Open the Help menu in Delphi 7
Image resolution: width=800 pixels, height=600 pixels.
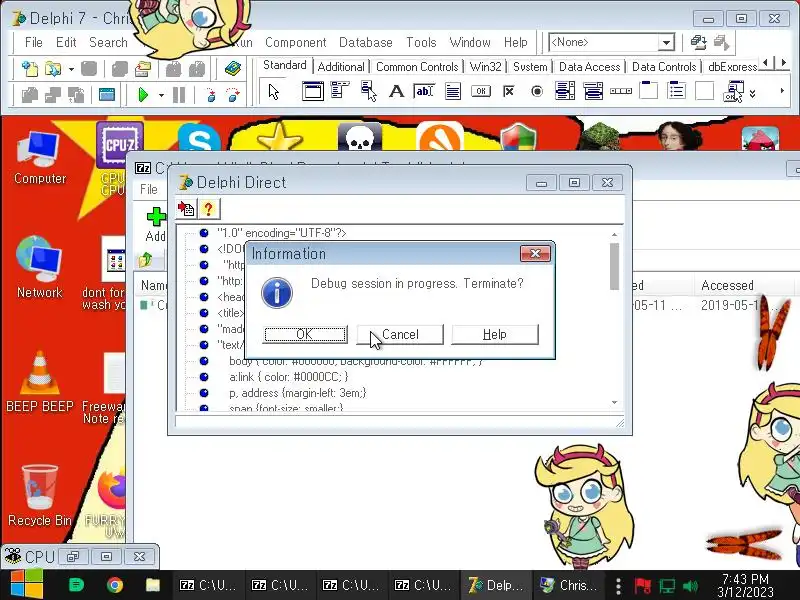tap(515, 42)
